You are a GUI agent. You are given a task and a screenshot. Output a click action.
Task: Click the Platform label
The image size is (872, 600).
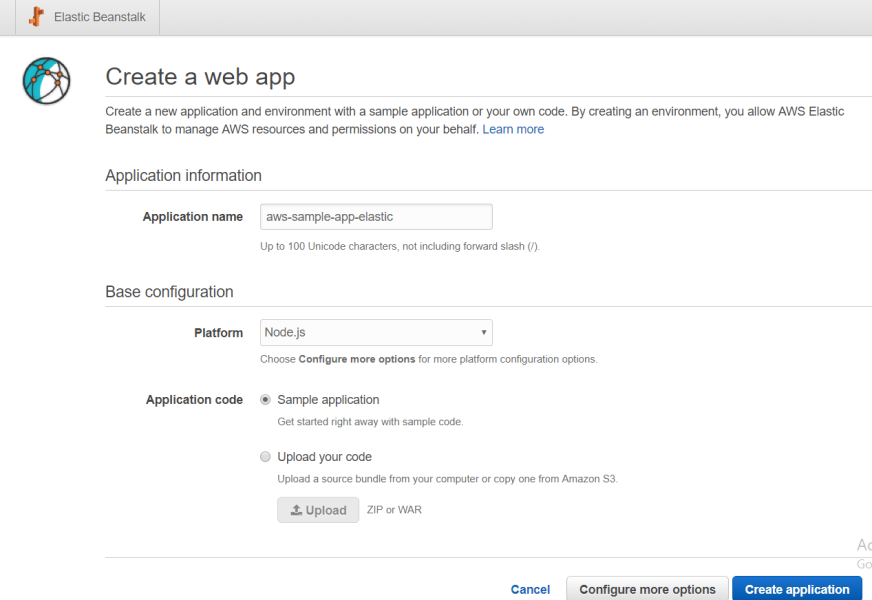(219, 333)
